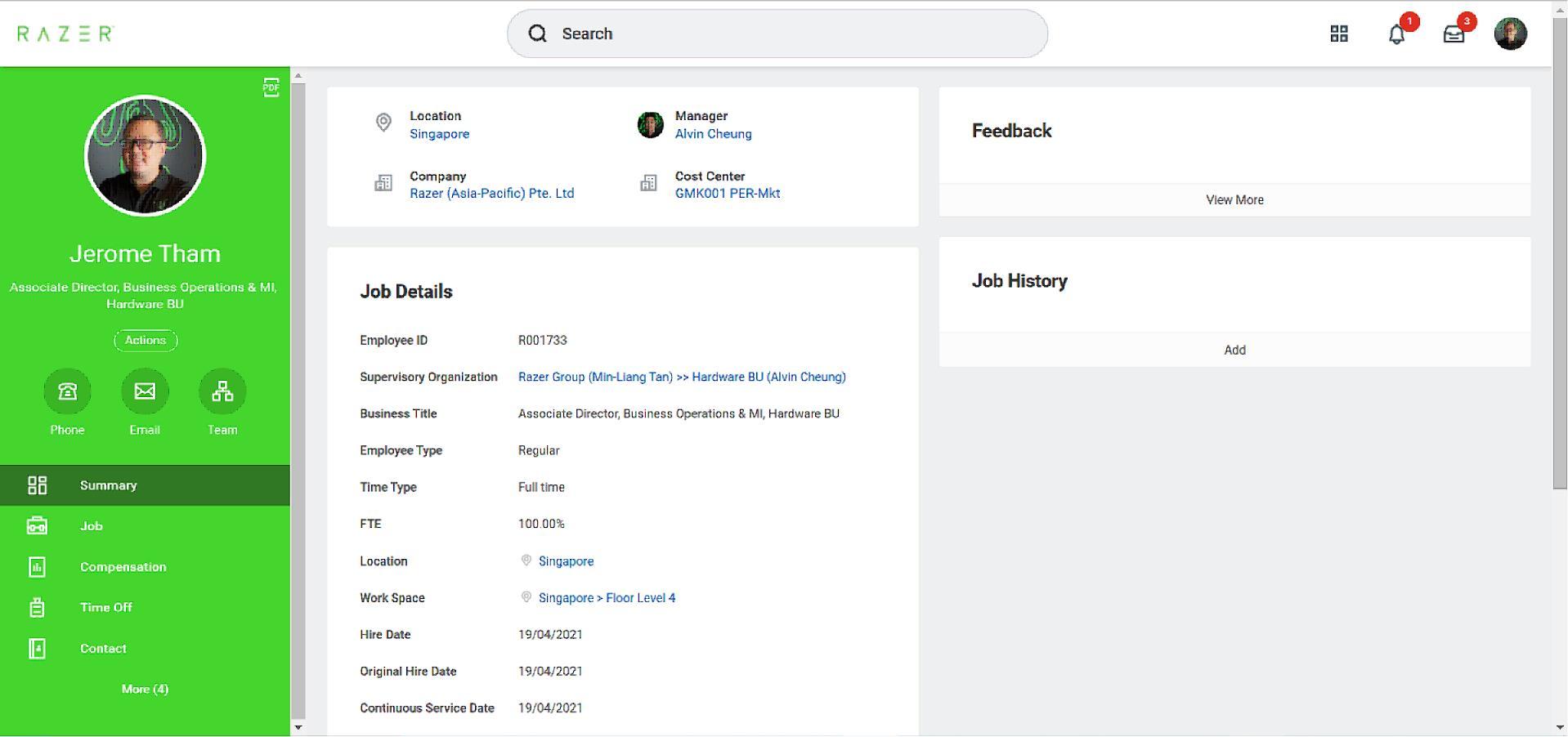
Task: Switch to the Time Off tab
Action: [145, 608]
